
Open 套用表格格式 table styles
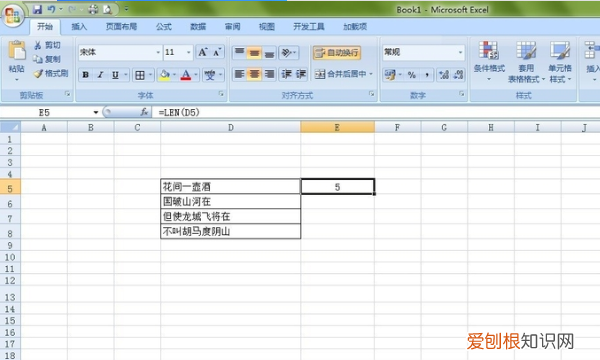click(526, 61)
